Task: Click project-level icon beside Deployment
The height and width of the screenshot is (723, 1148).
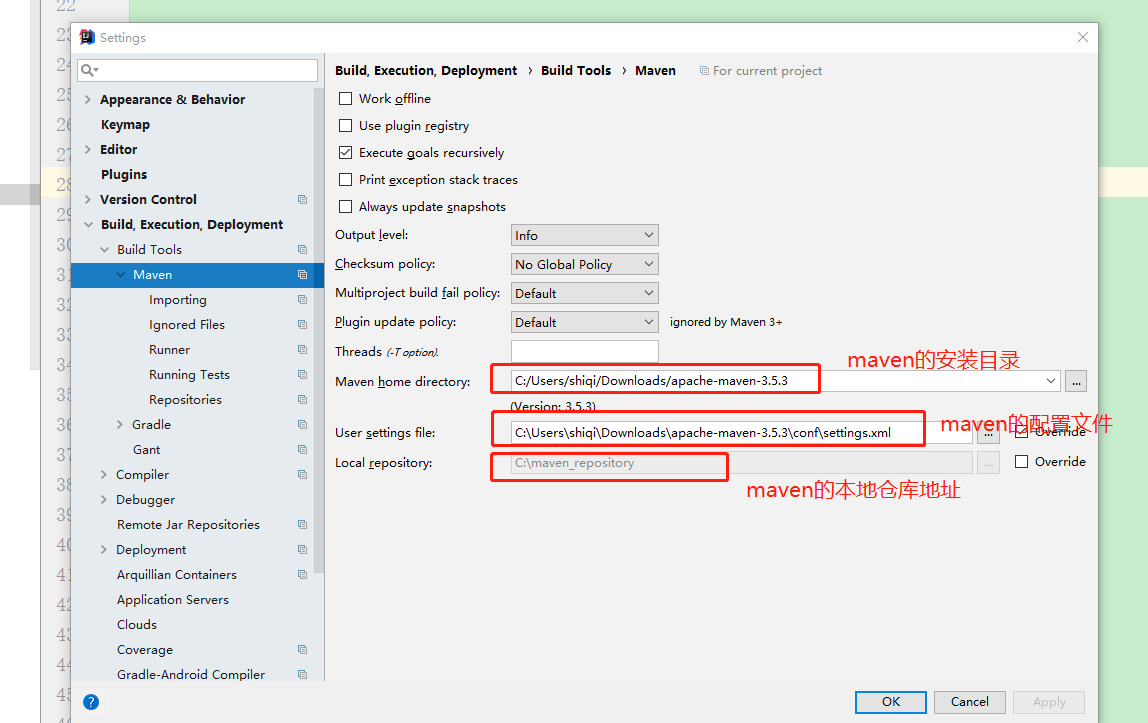Action: [x=302, y=550]
